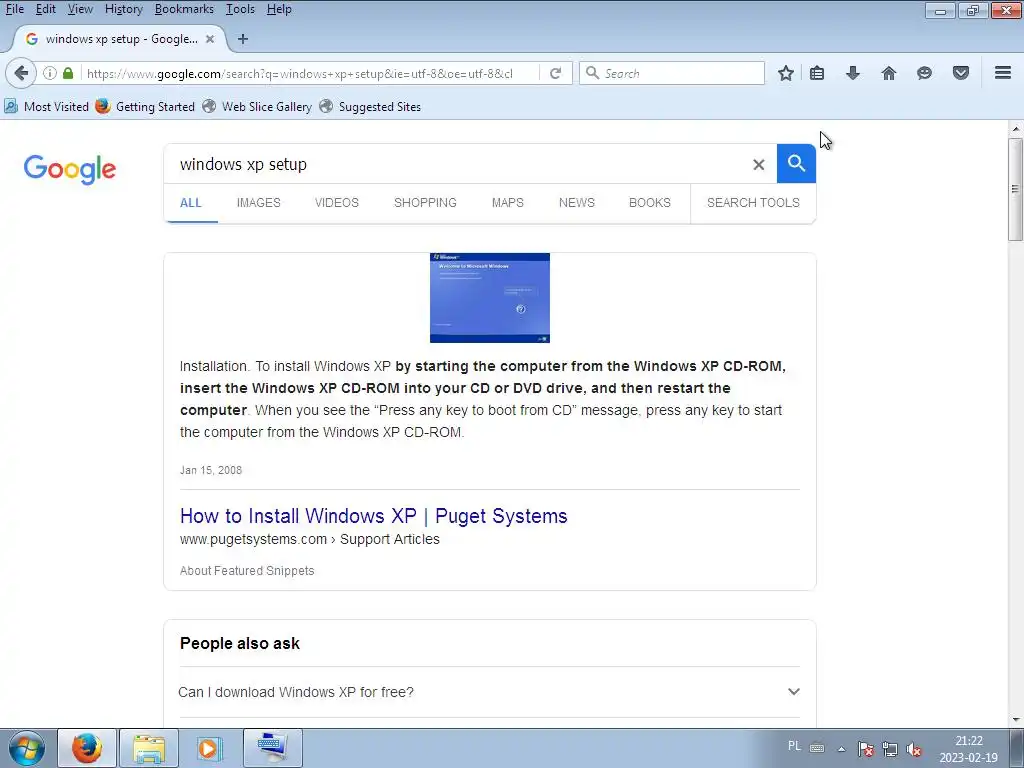This screenshot has height=768, width=1024.
Task: Click the clock showing 21:22
Action: click(968, 741)
